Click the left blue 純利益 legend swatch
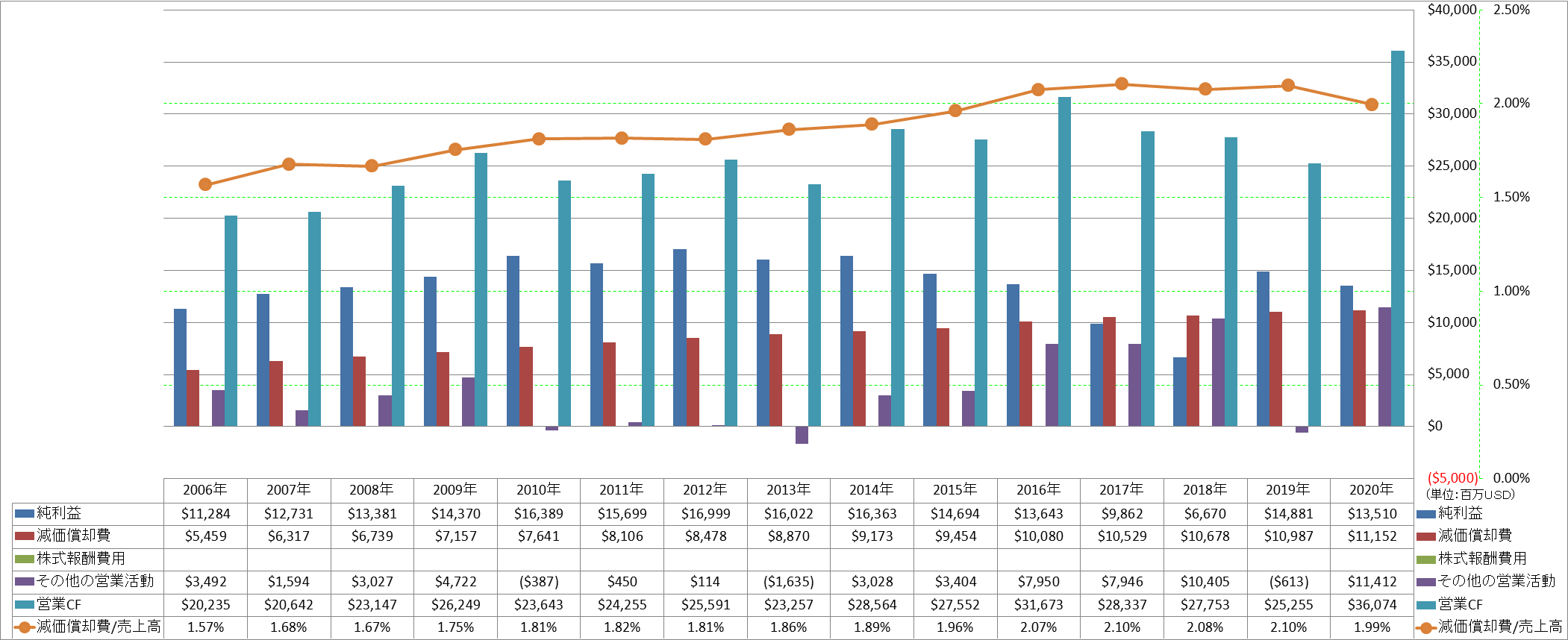Screen dimensions: 1568x640 pyautogui.click(x=24, y=513)
